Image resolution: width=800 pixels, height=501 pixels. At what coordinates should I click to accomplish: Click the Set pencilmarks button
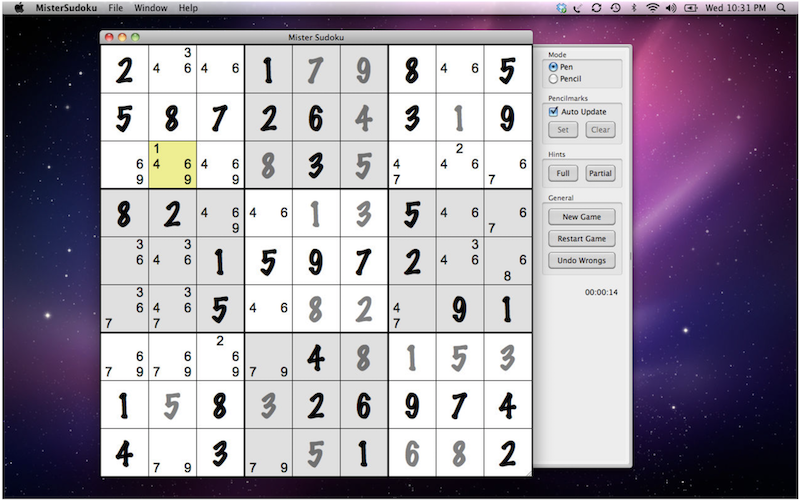(x=563, y=130)
